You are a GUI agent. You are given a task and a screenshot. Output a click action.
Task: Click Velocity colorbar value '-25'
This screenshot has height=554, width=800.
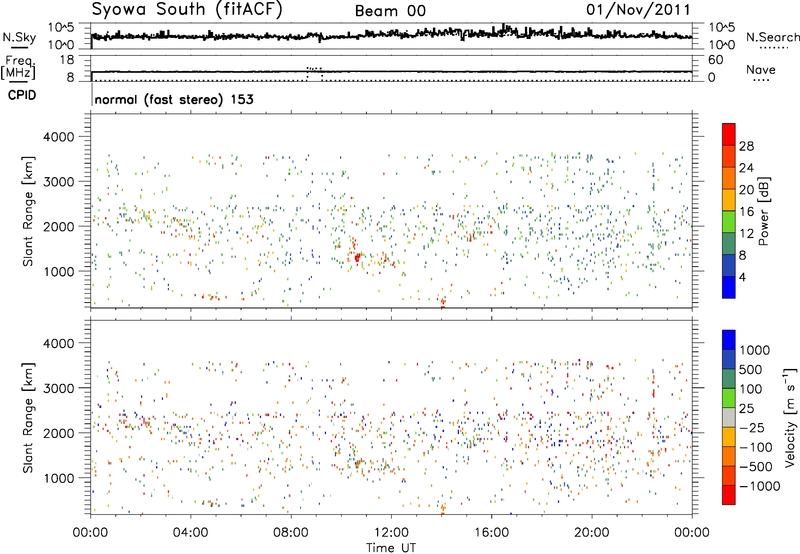[x=752, y=428]
